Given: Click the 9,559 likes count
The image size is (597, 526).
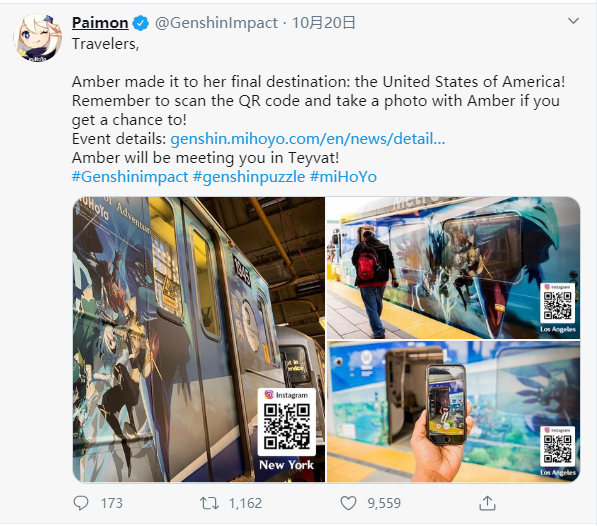Looking at the screenshot, I should click(x=384, y=503).
